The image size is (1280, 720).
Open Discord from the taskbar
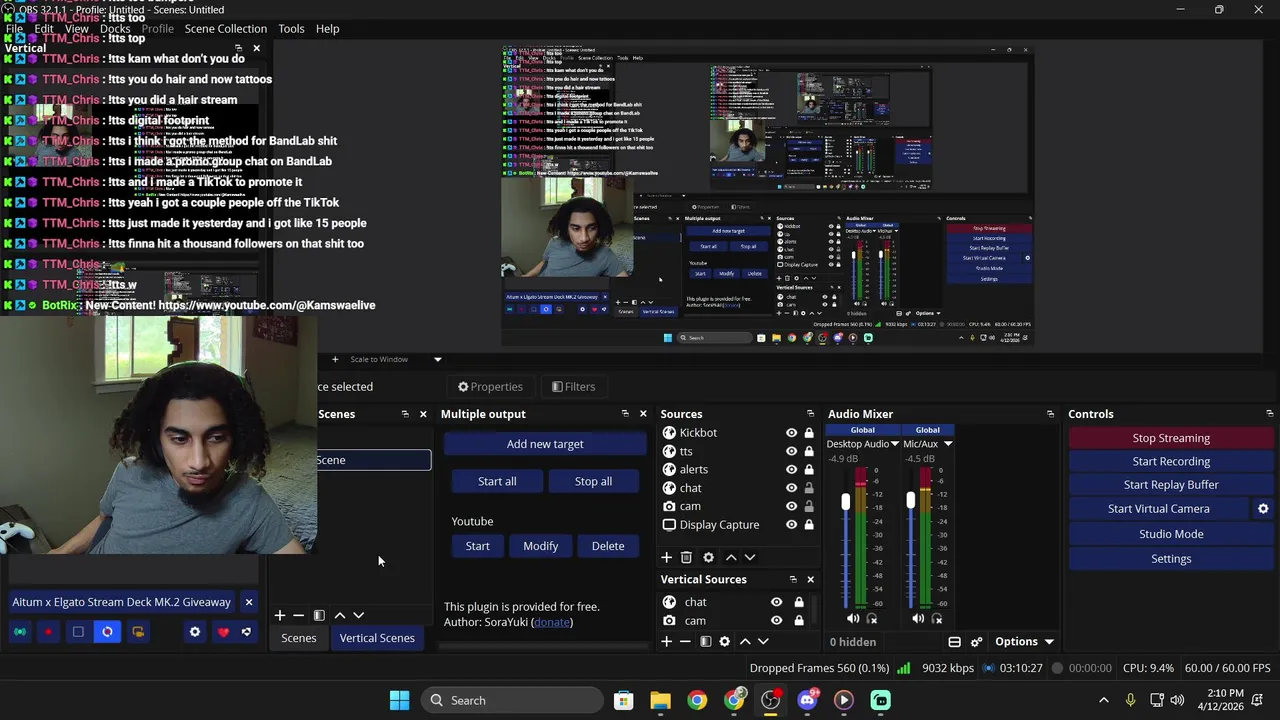click(807, 700)
